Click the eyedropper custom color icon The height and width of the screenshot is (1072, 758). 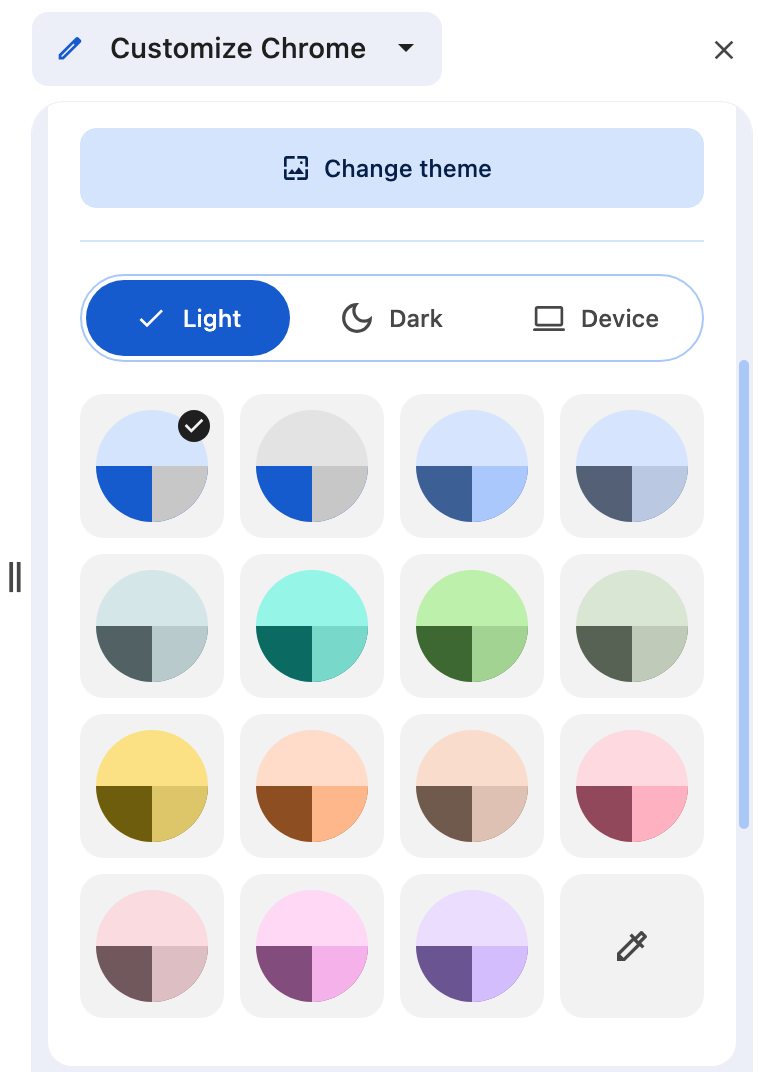pyautogui.click(x=632, y=946)
